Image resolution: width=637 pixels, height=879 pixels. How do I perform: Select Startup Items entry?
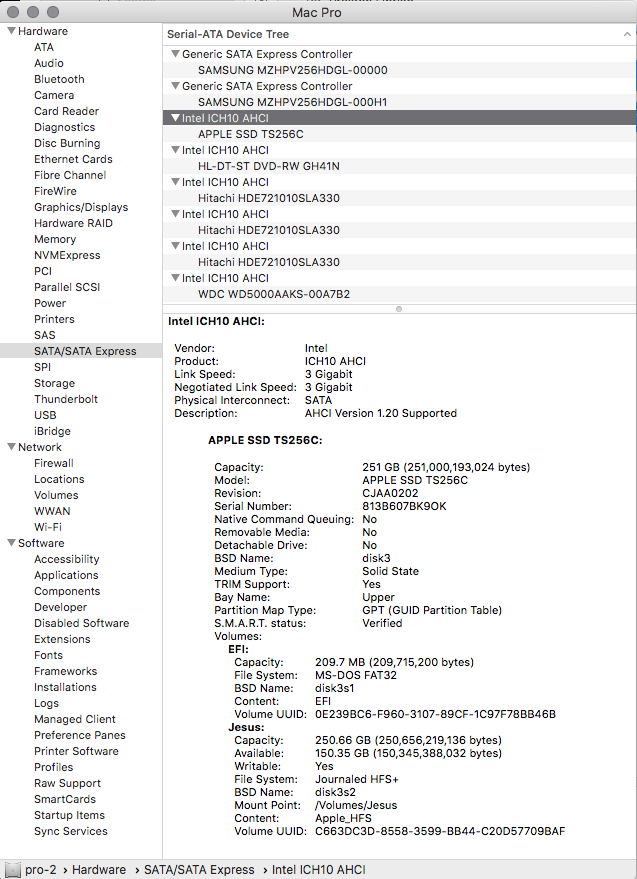point(69,815)
